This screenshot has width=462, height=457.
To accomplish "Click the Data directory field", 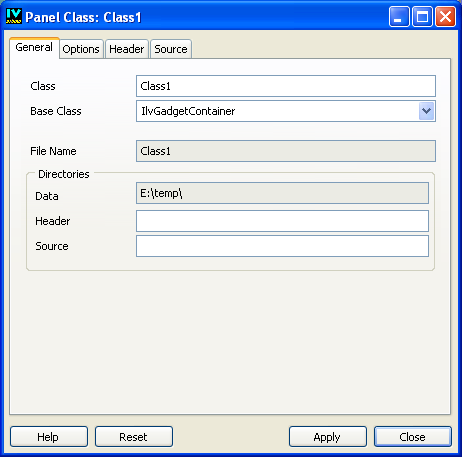I will click(282, 193).
